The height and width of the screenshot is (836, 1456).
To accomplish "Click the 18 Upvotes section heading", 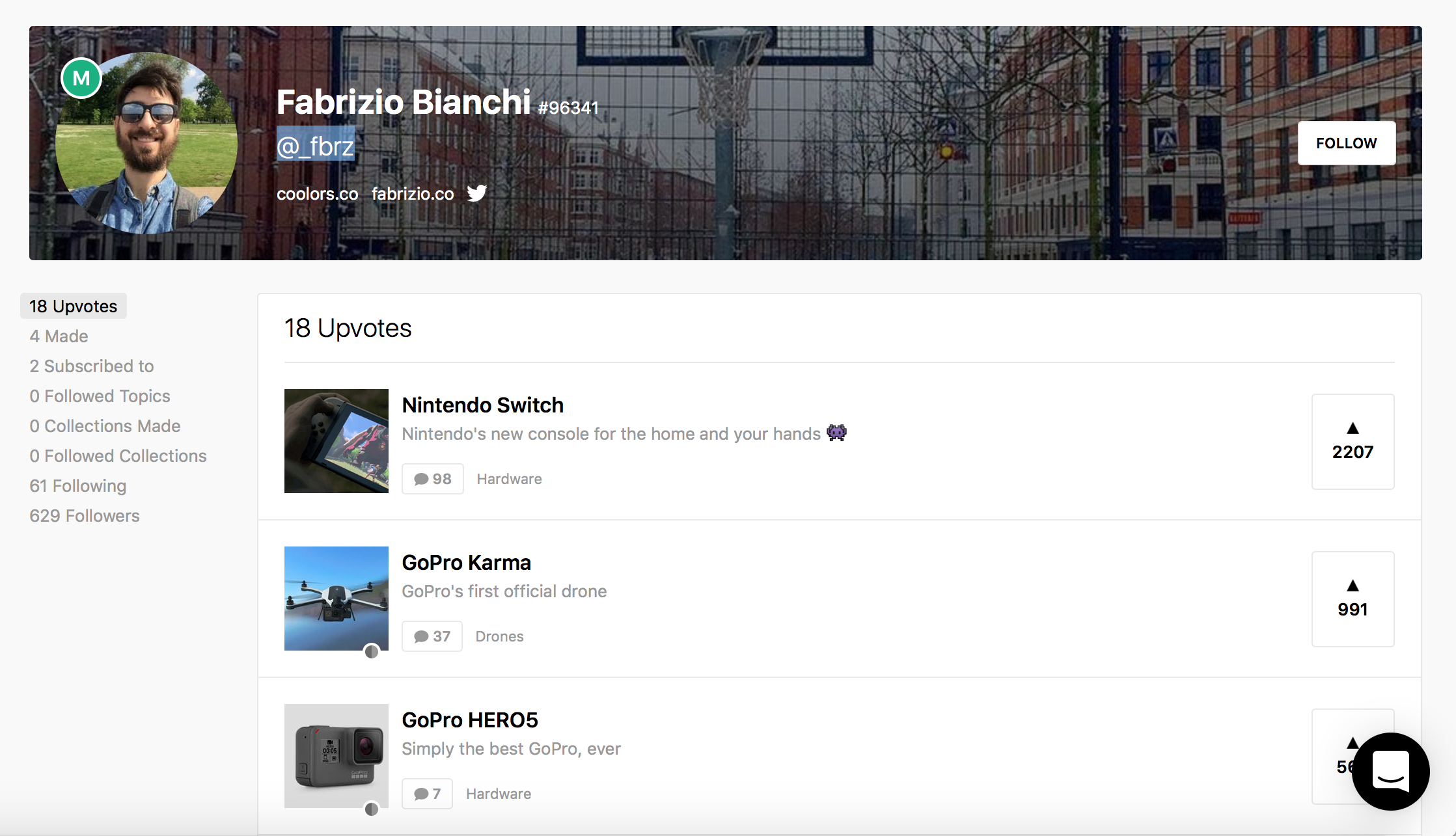I will click(x=348, y=328).
